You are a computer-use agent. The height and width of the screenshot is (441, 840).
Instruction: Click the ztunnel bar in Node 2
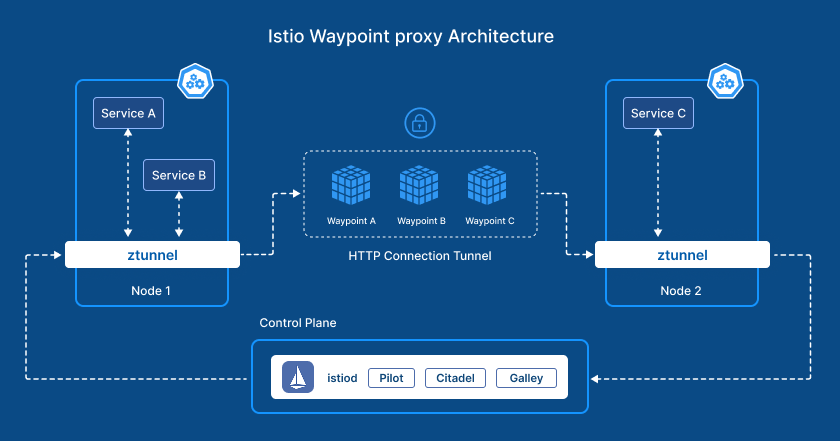click(x=683, y=255)
